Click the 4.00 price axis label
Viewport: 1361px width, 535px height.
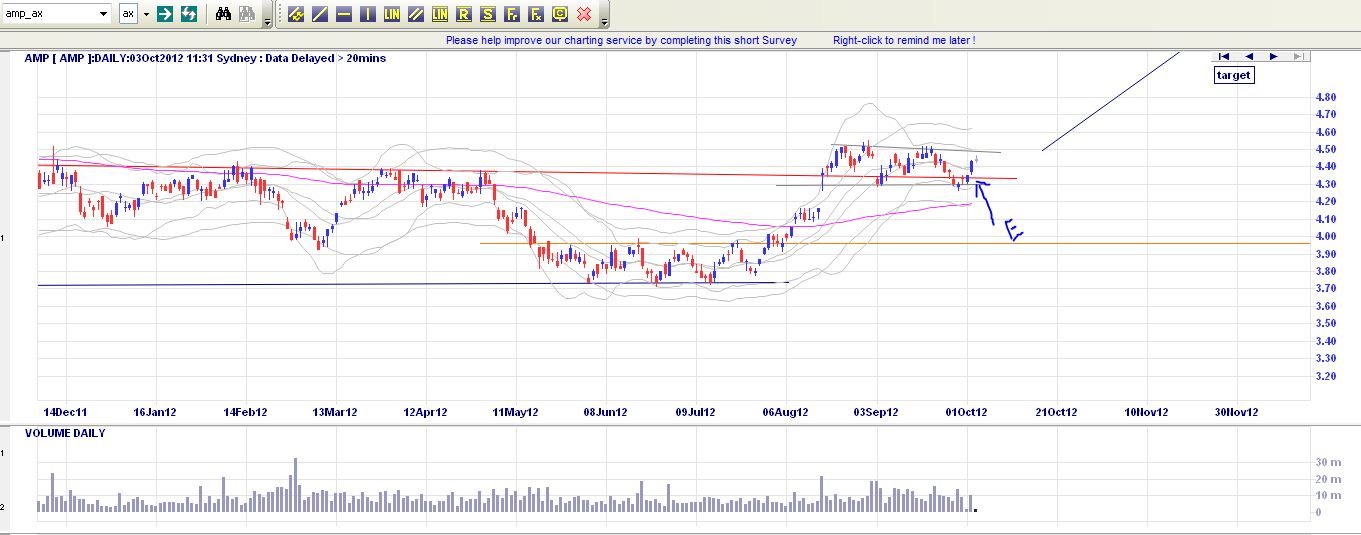coord(1326,236)
